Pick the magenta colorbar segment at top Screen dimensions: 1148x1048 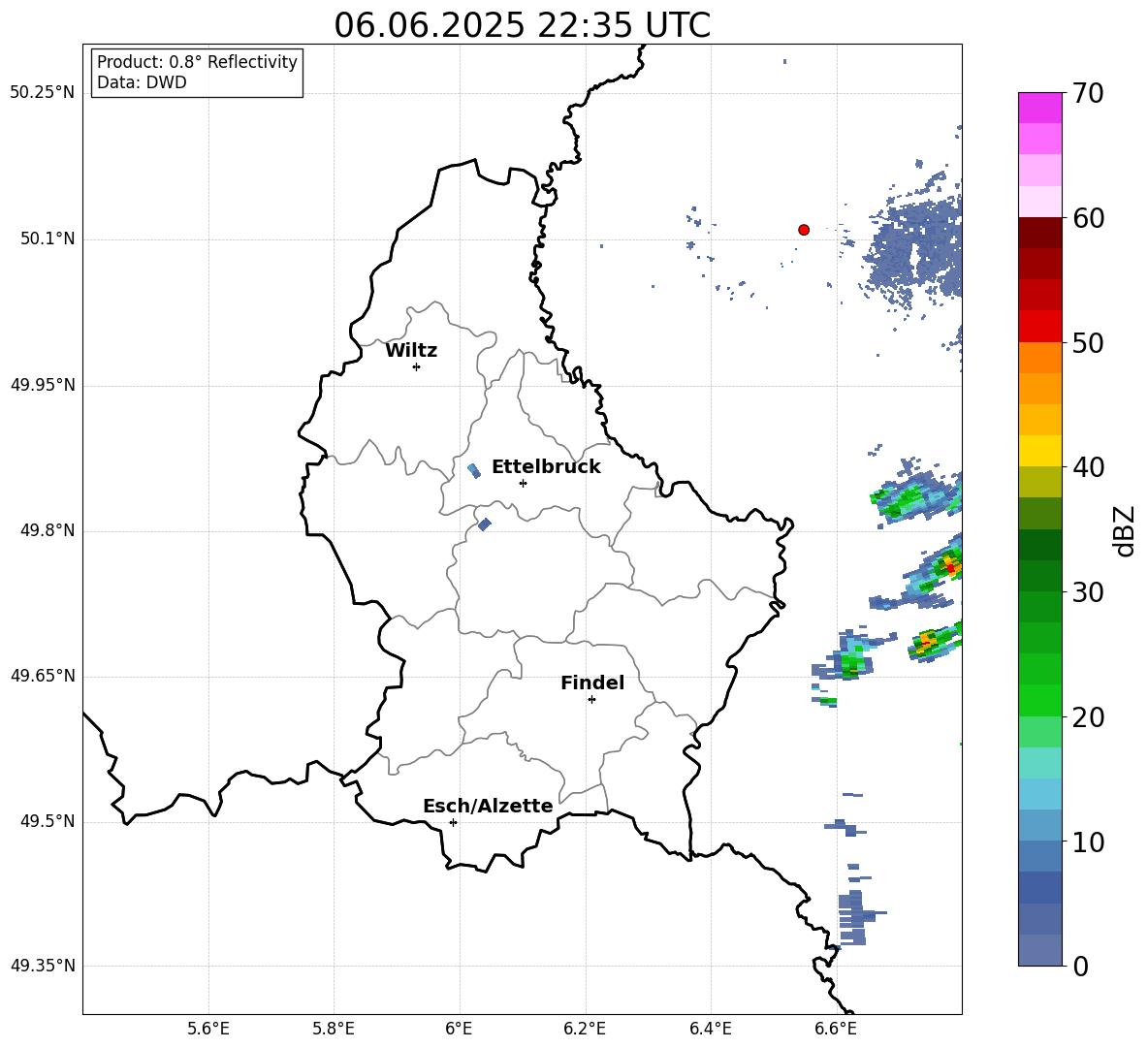(1039, 108)
